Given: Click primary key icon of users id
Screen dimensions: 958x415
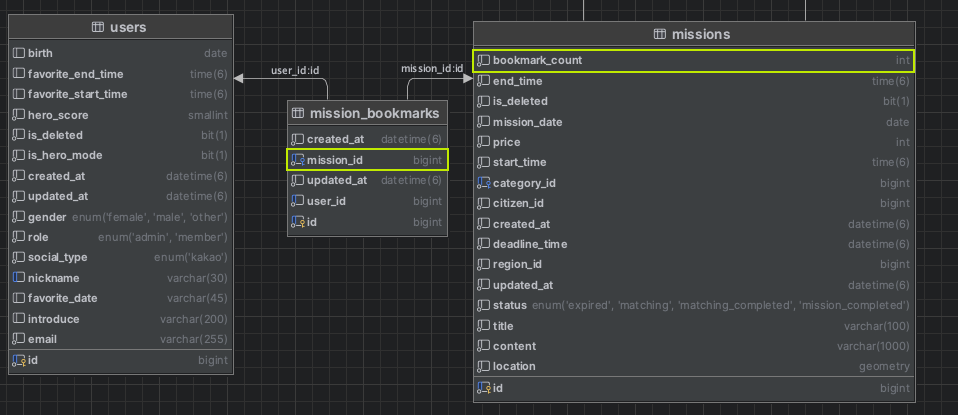Looking at the screenshot, I should coord(18,361).
